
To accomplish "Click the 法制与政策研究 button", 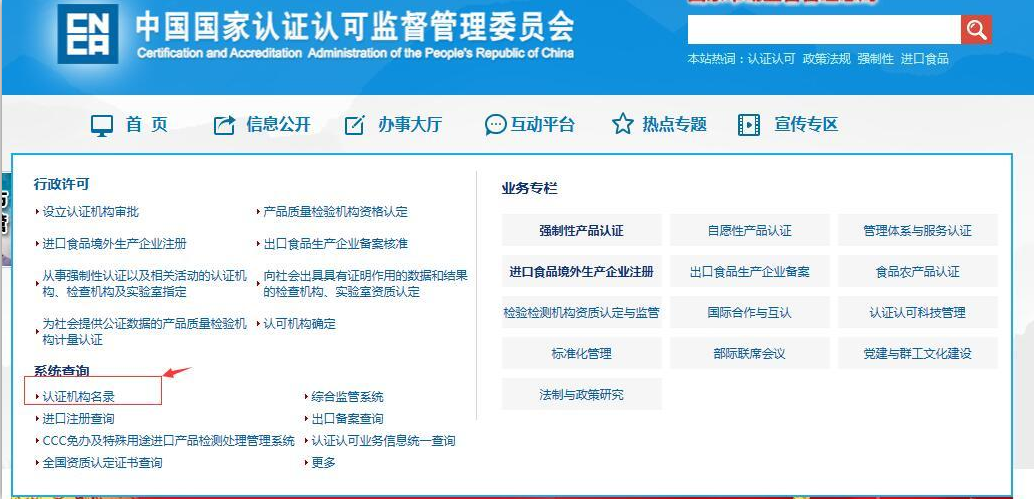I will click(x=582, y=394).
